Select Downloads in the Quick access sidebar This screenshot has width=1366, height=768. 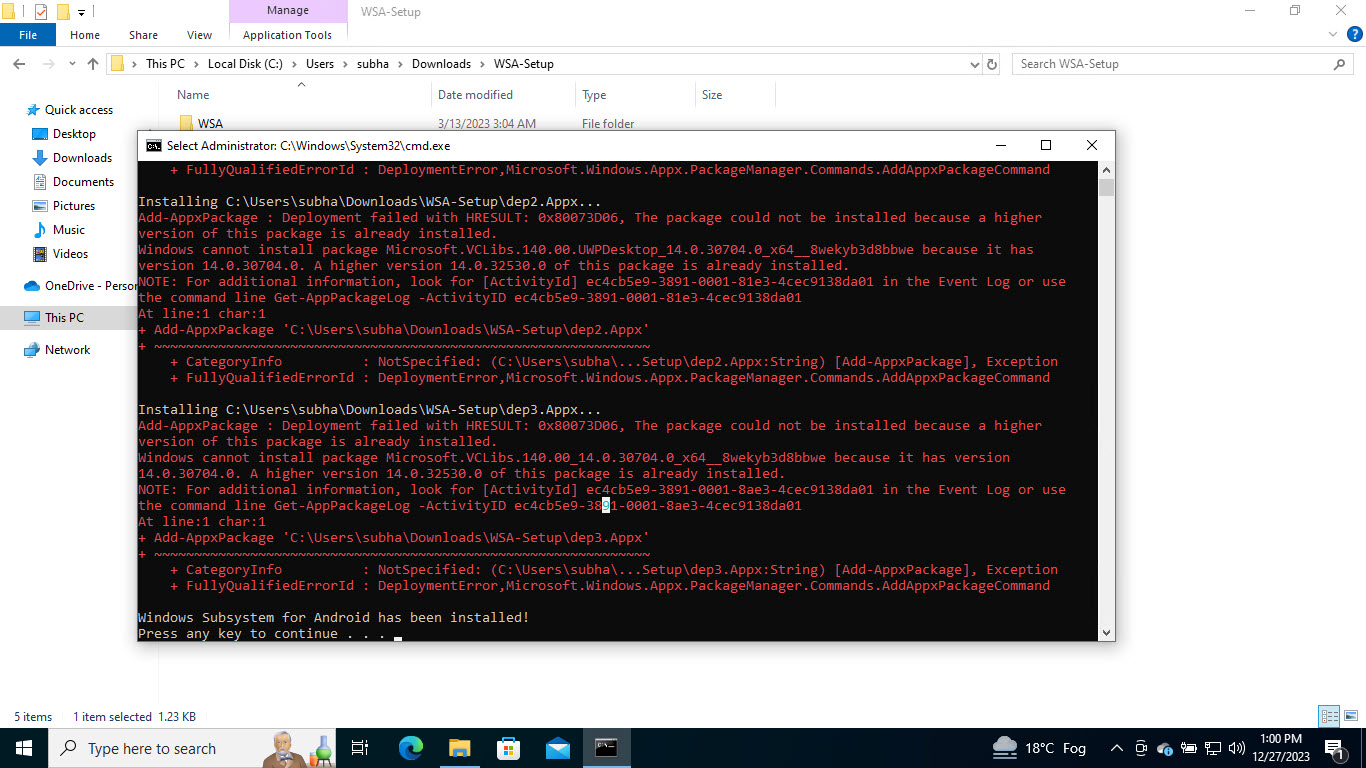(x=81, y=157)
